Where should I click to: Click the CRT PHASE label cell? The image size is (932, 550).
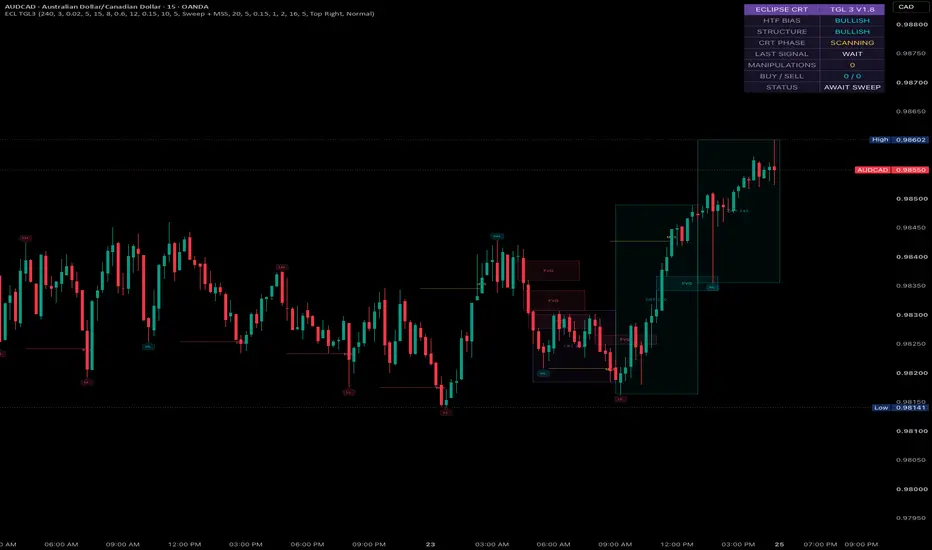pos(781,43)
